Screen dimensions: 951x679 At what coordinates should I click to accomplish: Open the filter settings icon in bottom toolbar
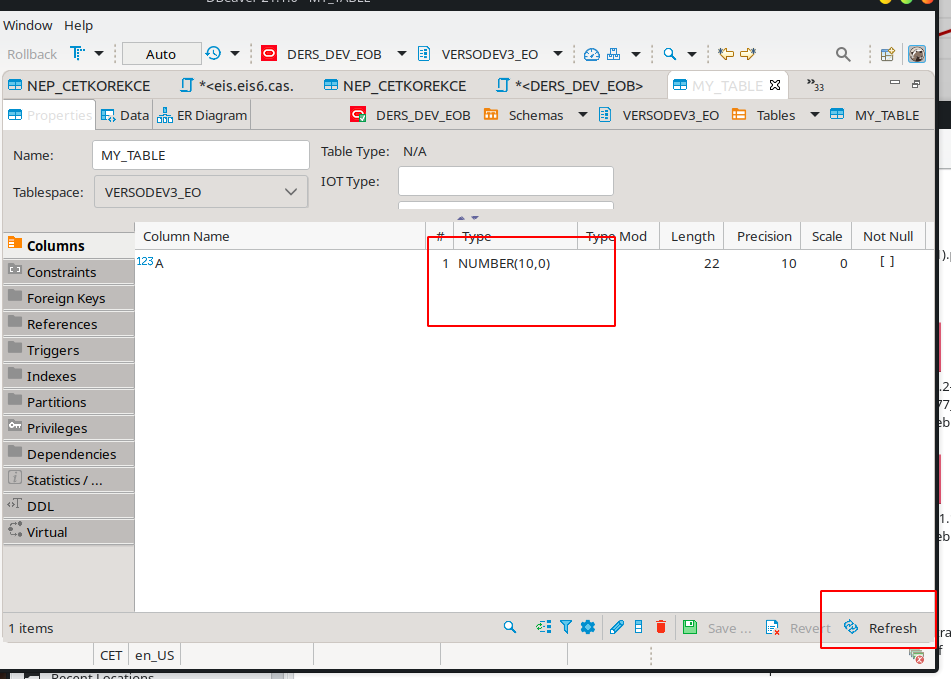(566, 627)
